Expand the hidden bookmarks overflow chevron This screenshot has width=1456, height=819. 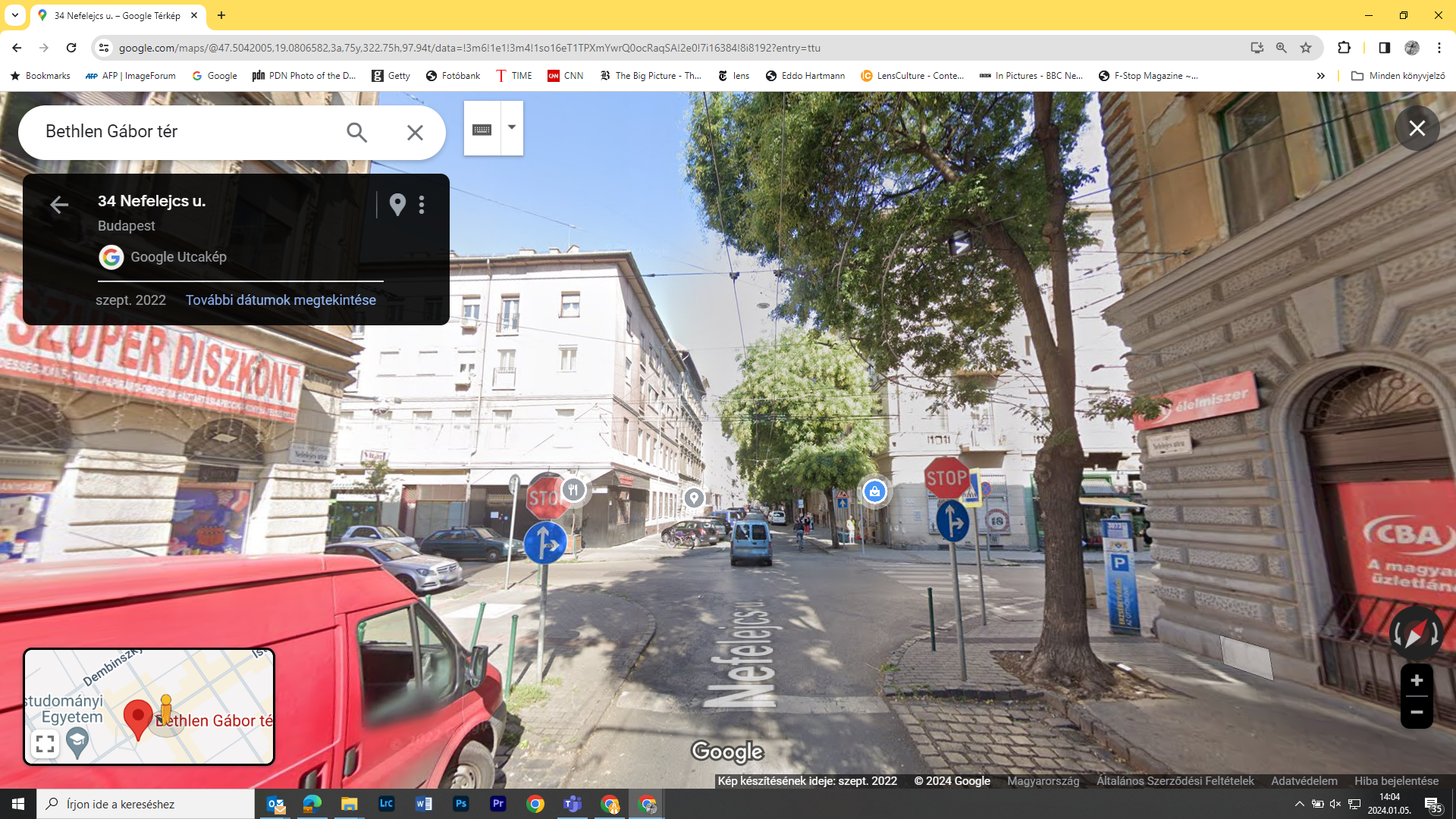coord(1320,76)
